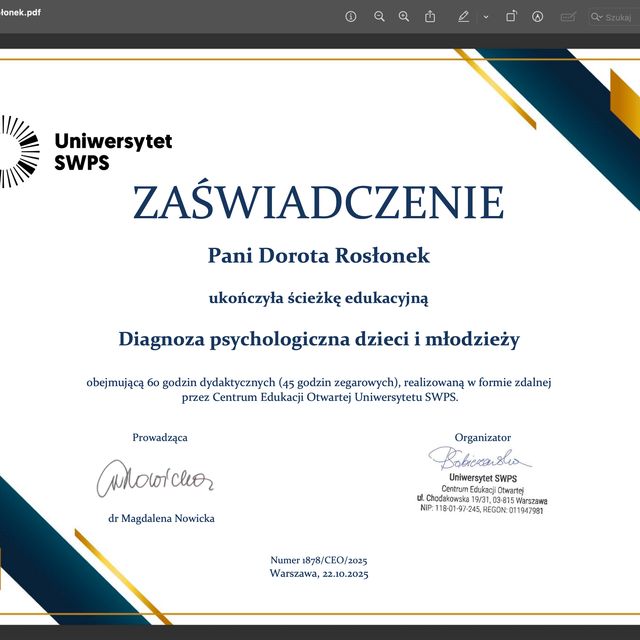
Task: Click the NIP and REGON line
Action: coord(482,509)
